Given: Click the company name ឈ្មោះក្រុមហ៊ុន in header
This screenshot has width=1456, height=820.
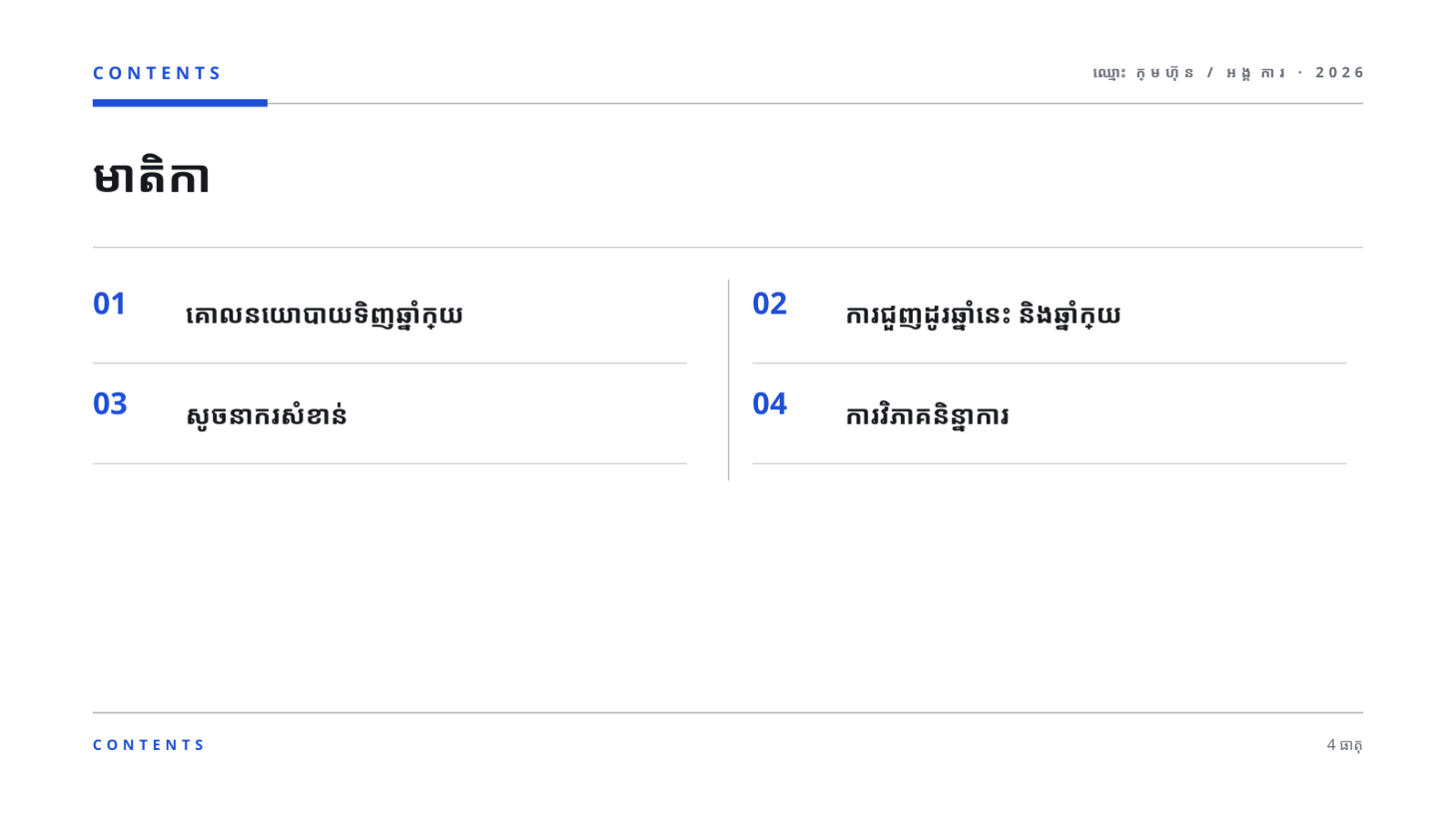Looking at the screenshot, I should pos(1143,73).
